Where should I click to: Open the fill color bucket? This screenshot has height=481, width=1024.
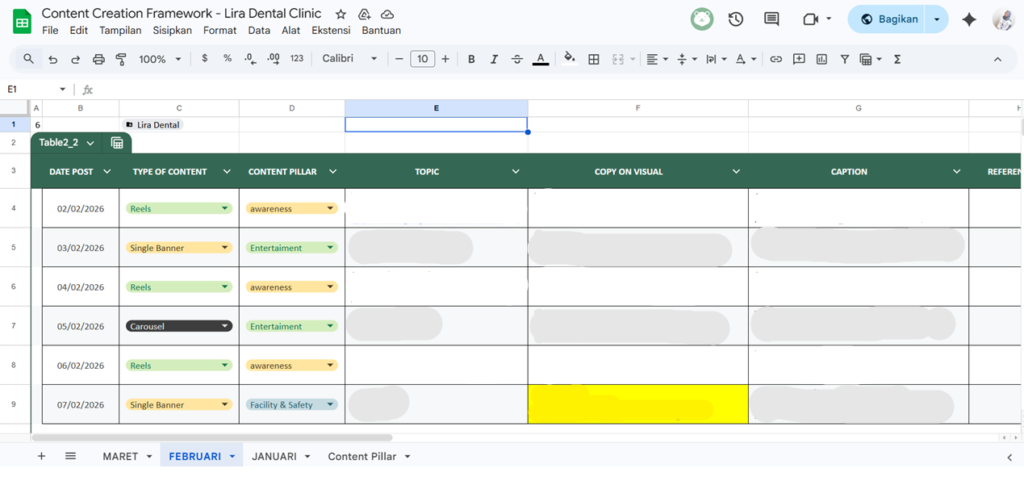(570, 59)
